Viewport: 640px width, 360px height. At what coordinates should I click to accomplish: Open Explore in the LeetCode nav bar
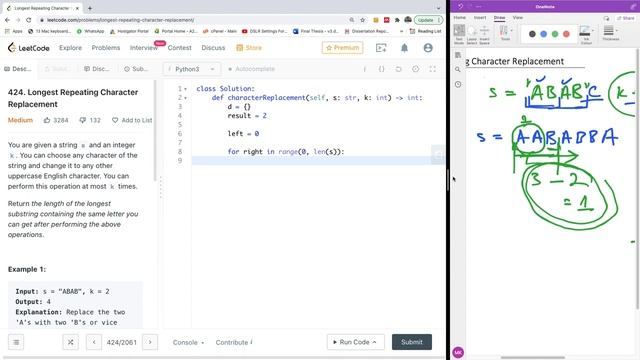point(70,48)
